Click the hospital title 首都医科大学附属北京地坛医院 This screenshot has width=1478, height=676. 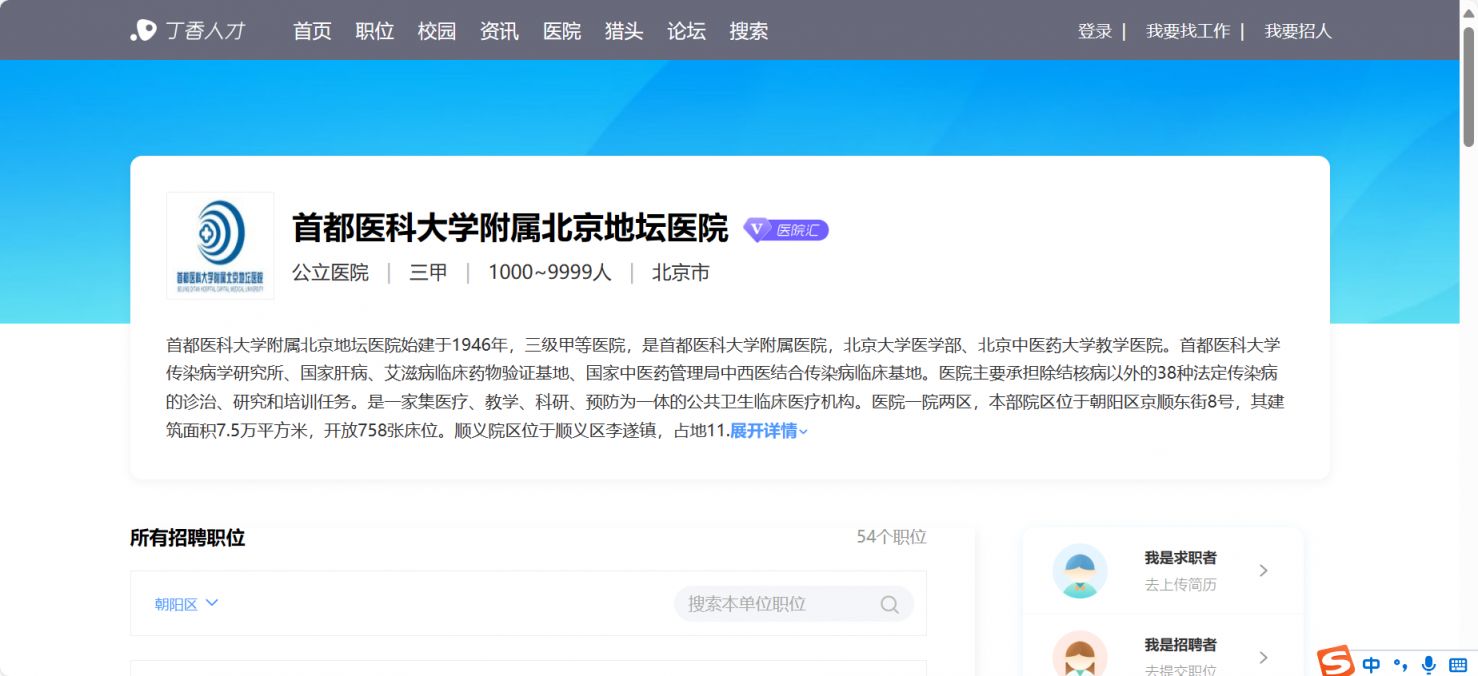point(510,229)
